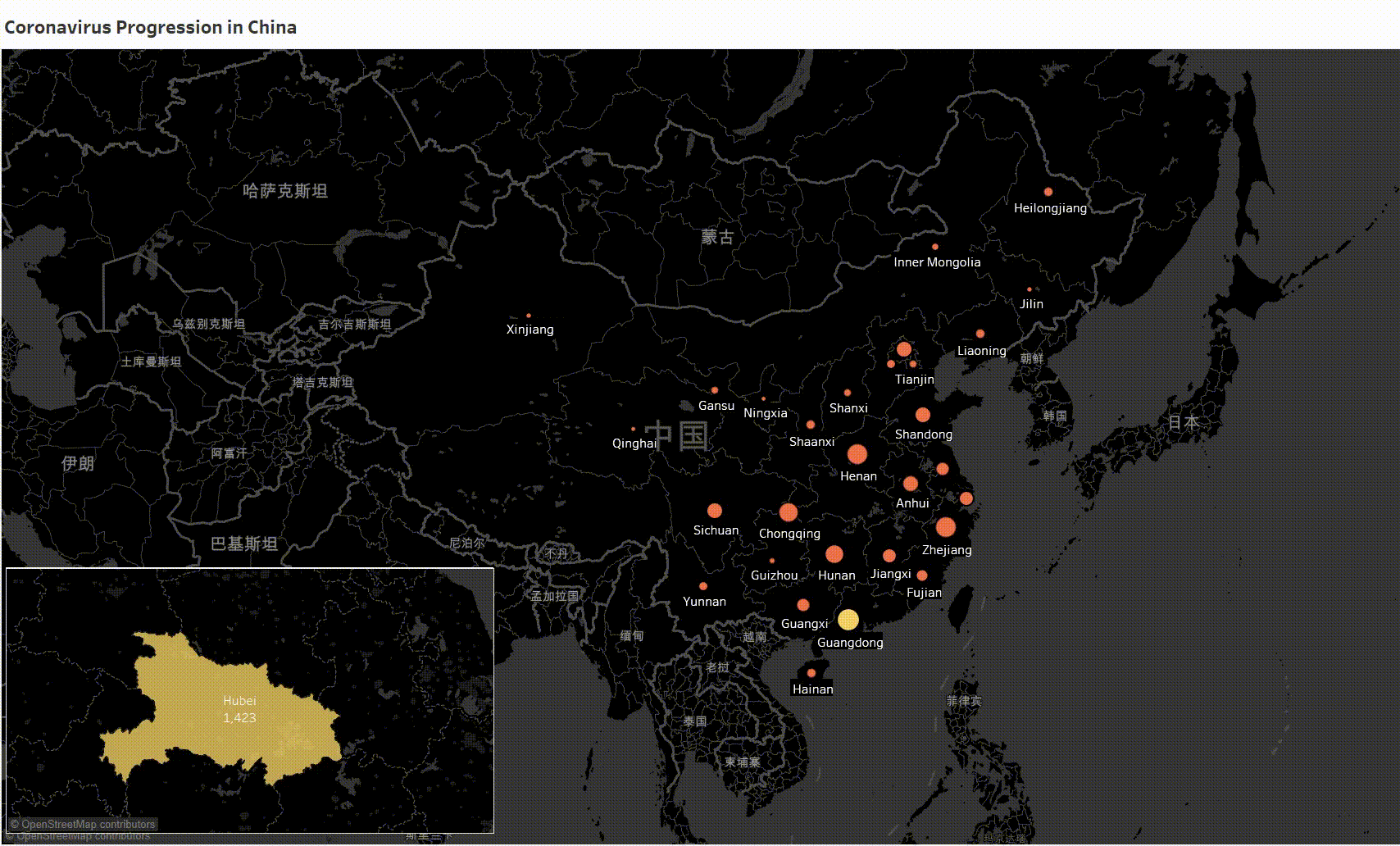Screen dimensions: 1400x846
Task: Select the Hainan data point
Action: [811, 673]
